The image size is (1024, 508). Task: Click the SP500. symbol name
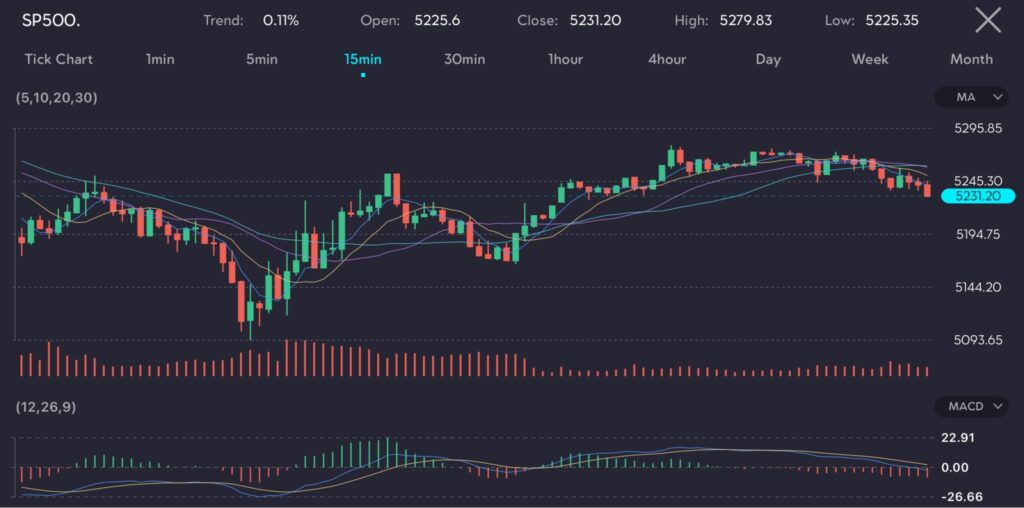pyautogui.click(x=51, y=20)
